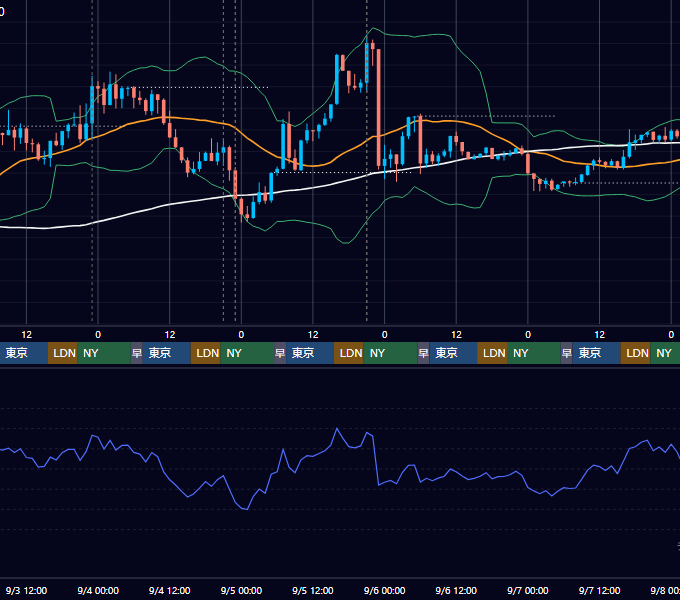Select the 東京 session block above 9/6 12:00
Screen dimensions: 680x600
tap(453, 353)
